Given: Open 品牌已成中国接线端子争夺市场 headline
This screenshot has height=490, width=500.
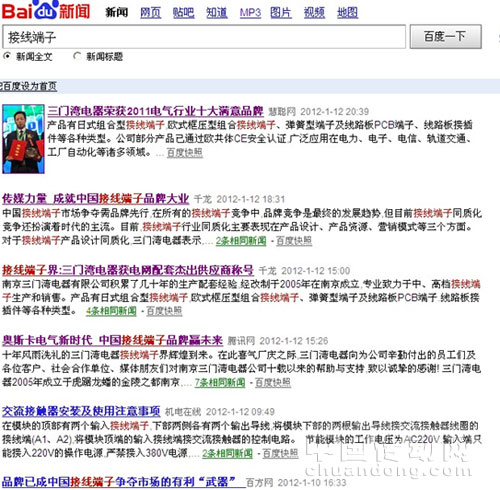Looking at the screenshot, I should [x=123, y=482].
